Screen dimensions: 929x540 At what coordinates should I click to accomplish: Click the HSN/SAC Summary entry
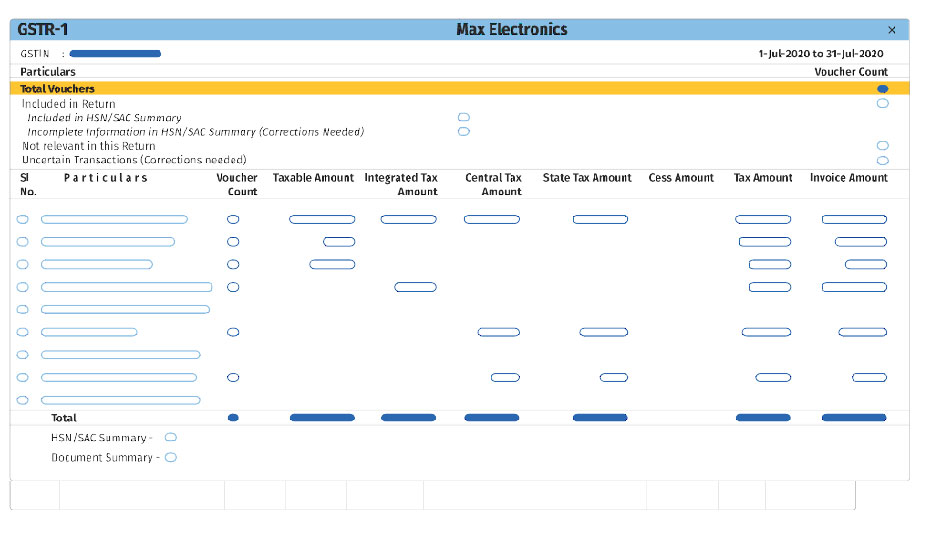(114, 437)
